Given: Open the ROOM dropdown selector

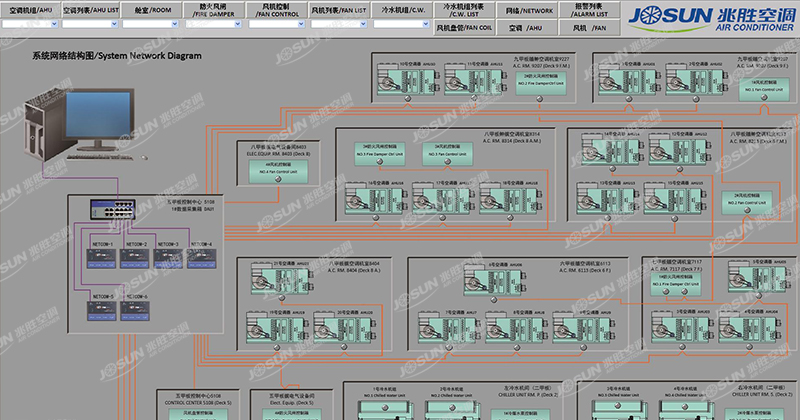Looking at the screenshot, I should click(152, 29).
